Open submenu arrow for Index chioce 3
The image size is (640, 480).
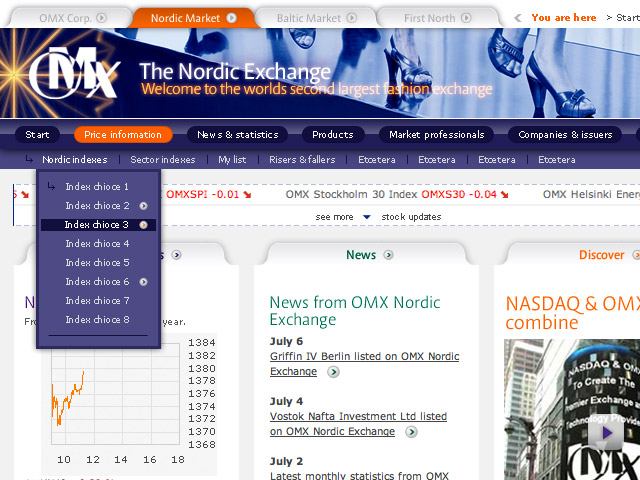pos(143,225)
